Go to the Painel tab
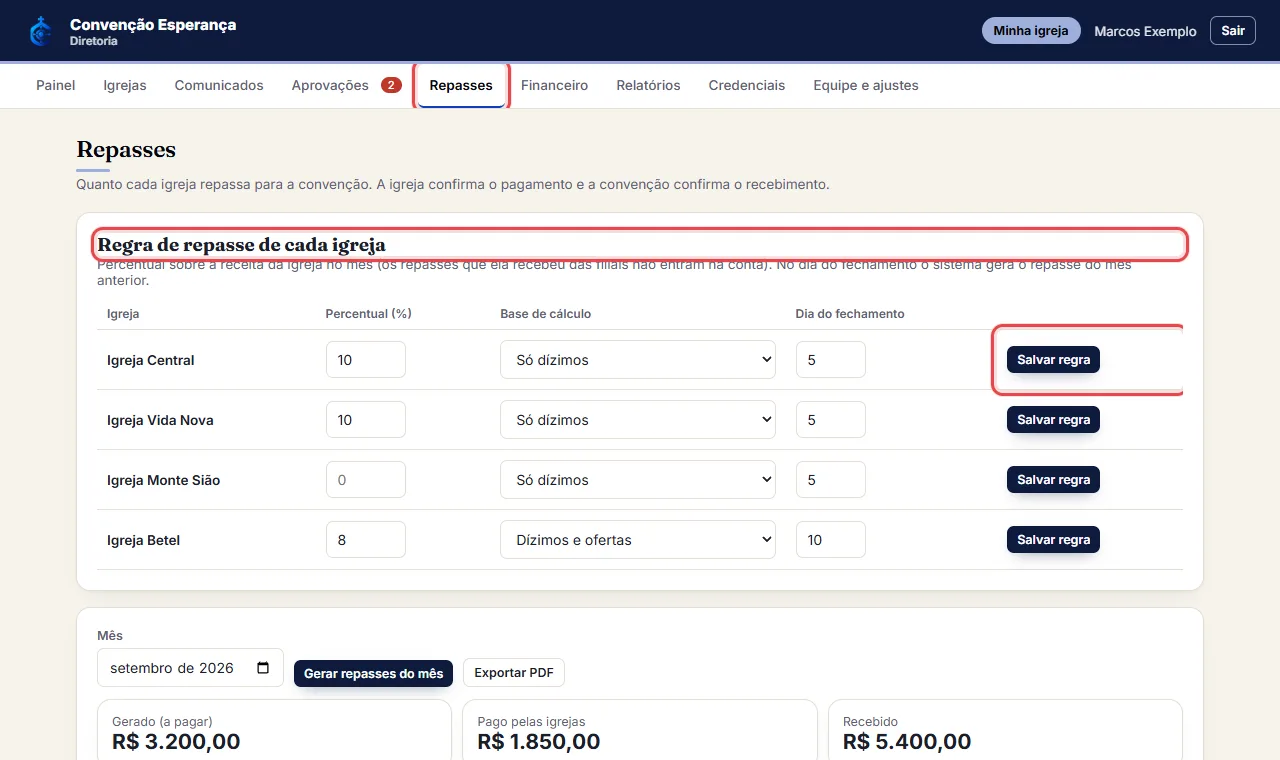Screen dimensions: 1280x760 pyautogui.click(x=56, y=85)
